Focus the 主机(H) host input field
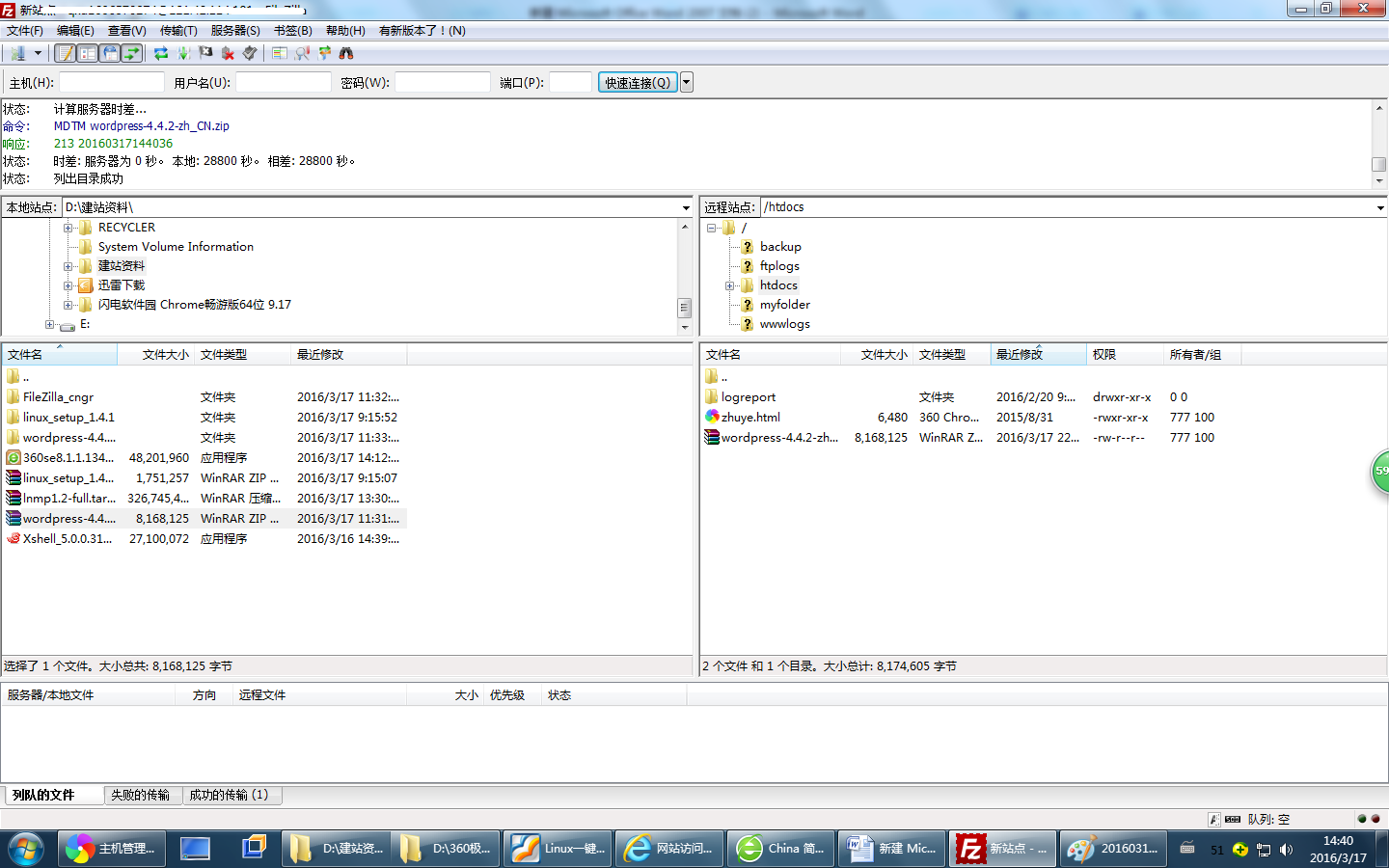The width and height of the screenshot is (1389, 868). pos(112,83)
